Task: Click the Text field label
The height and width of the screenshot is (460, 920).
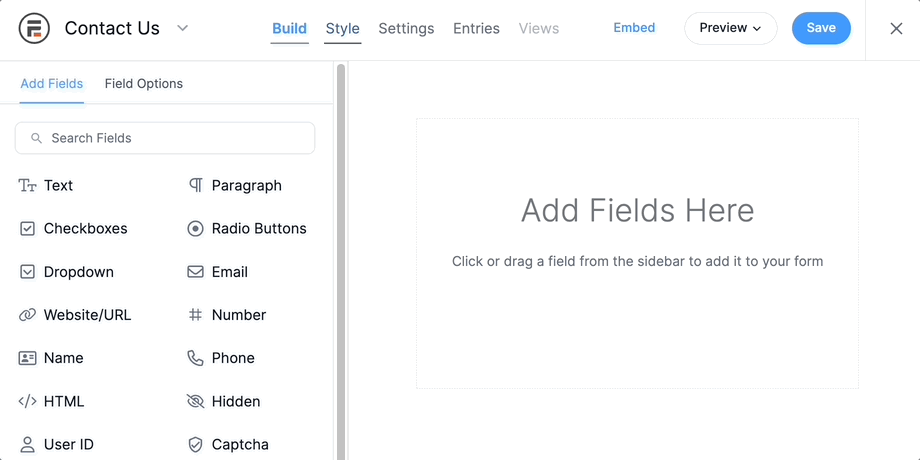Action: pos(58,185)
